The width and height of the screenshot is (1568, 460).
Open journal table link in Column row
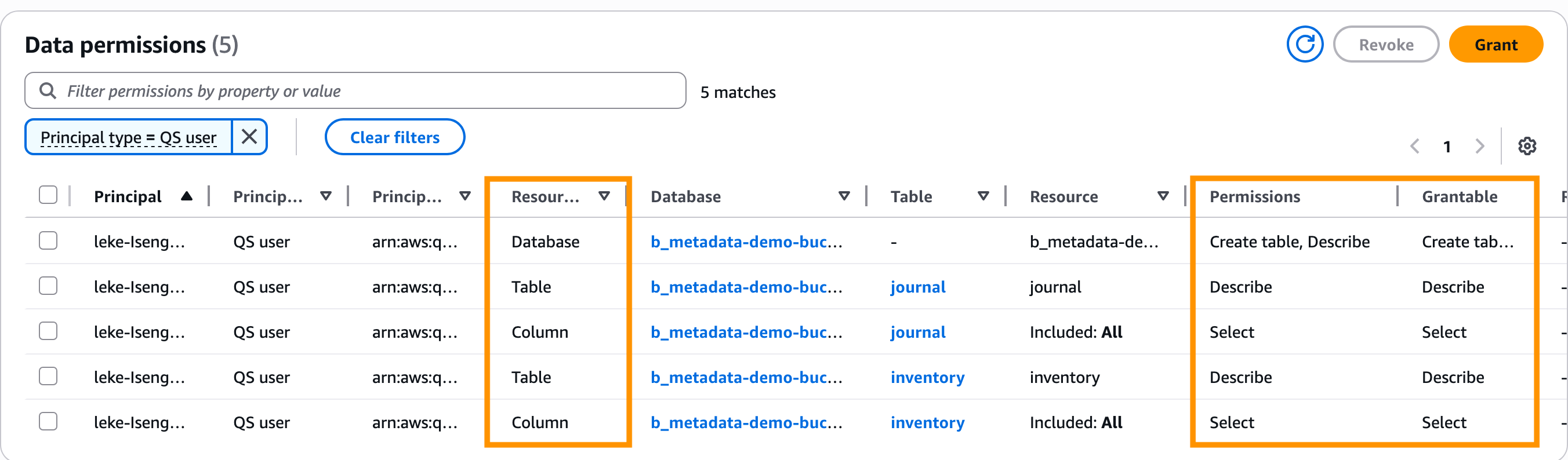pos(918,332)
